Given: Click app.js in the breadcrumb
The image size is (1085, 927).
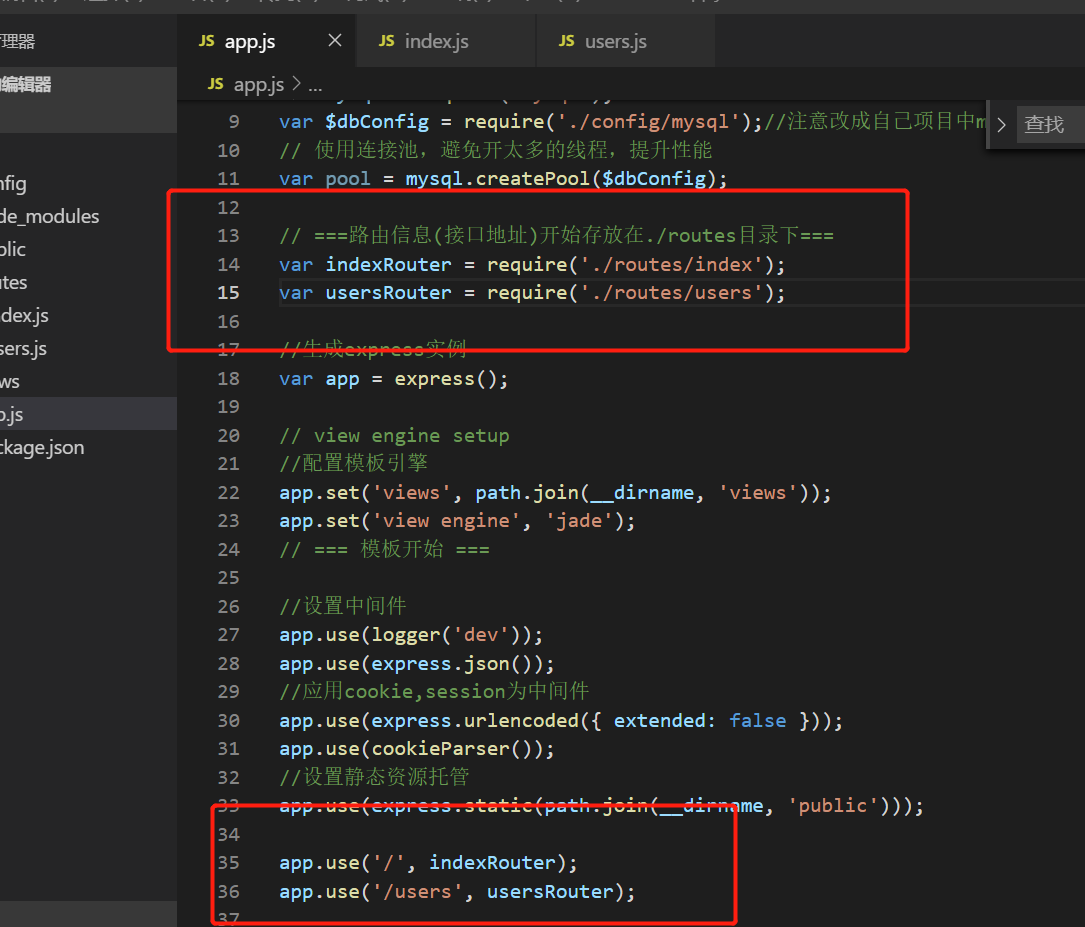Looking at the screenshot, I should point(259,85).
